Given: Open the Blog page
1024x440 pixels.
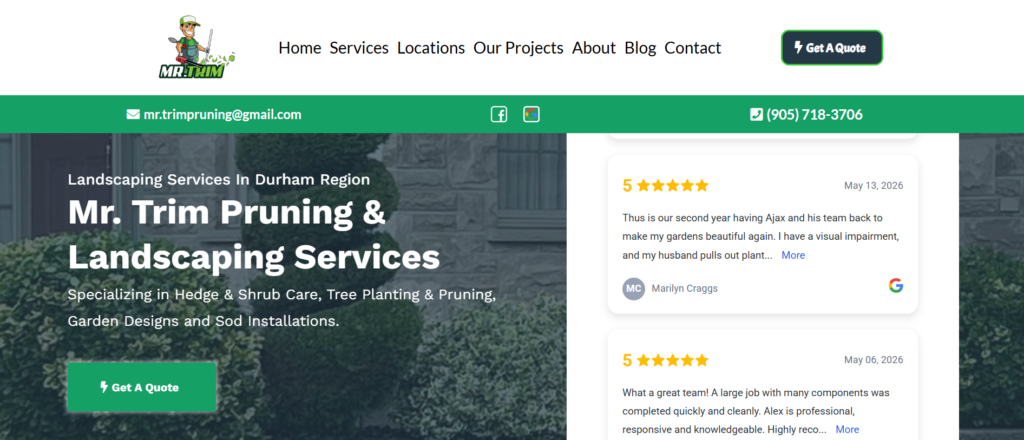Looking at the screenshot, I should click(x=640, y=48).
